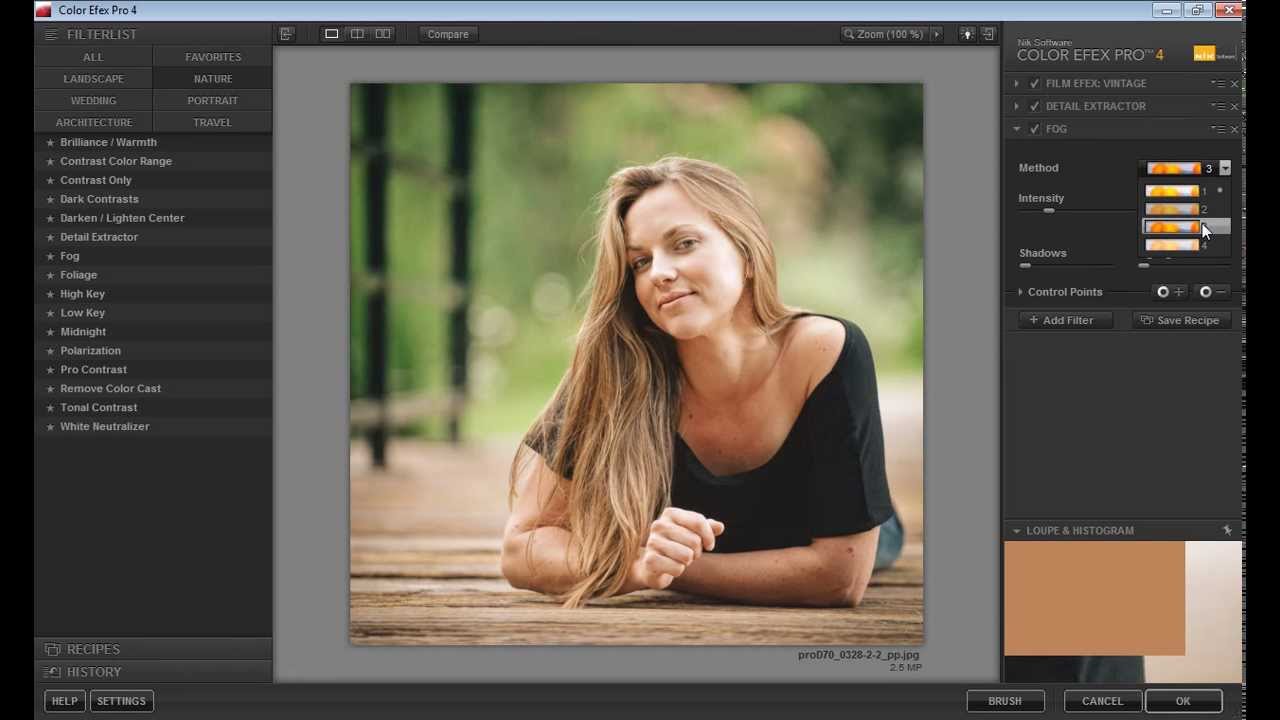Viewport: 1280px width, 720px height.
Task: Open SETTINGS button
Action: (x=121, y=701)
